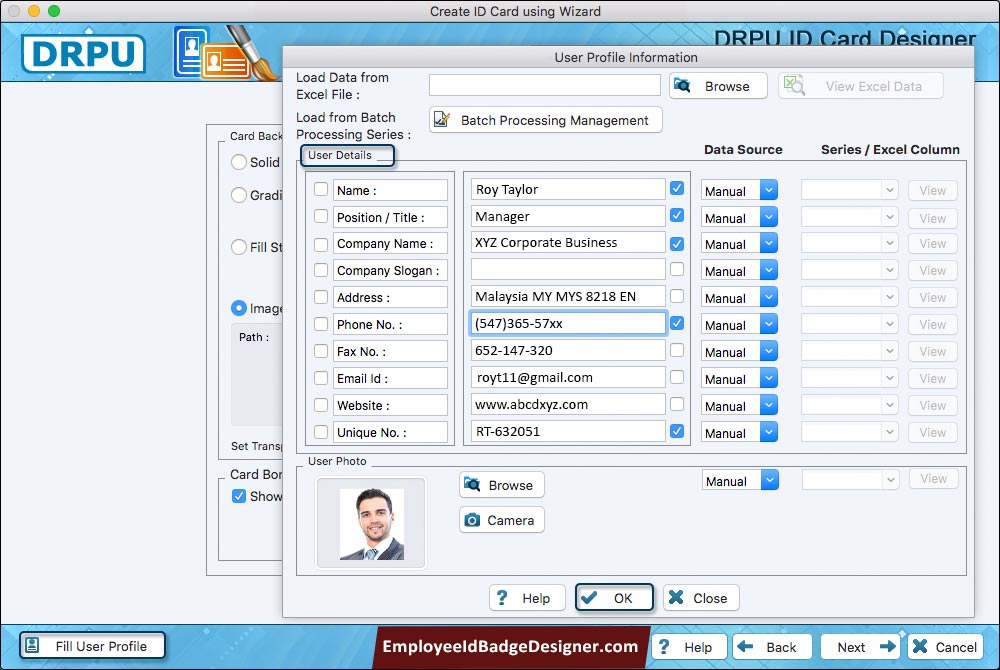Click the Help button in dialog
Screen dimensions: 1000x670
pyautogui.click(x=527, y=598)
